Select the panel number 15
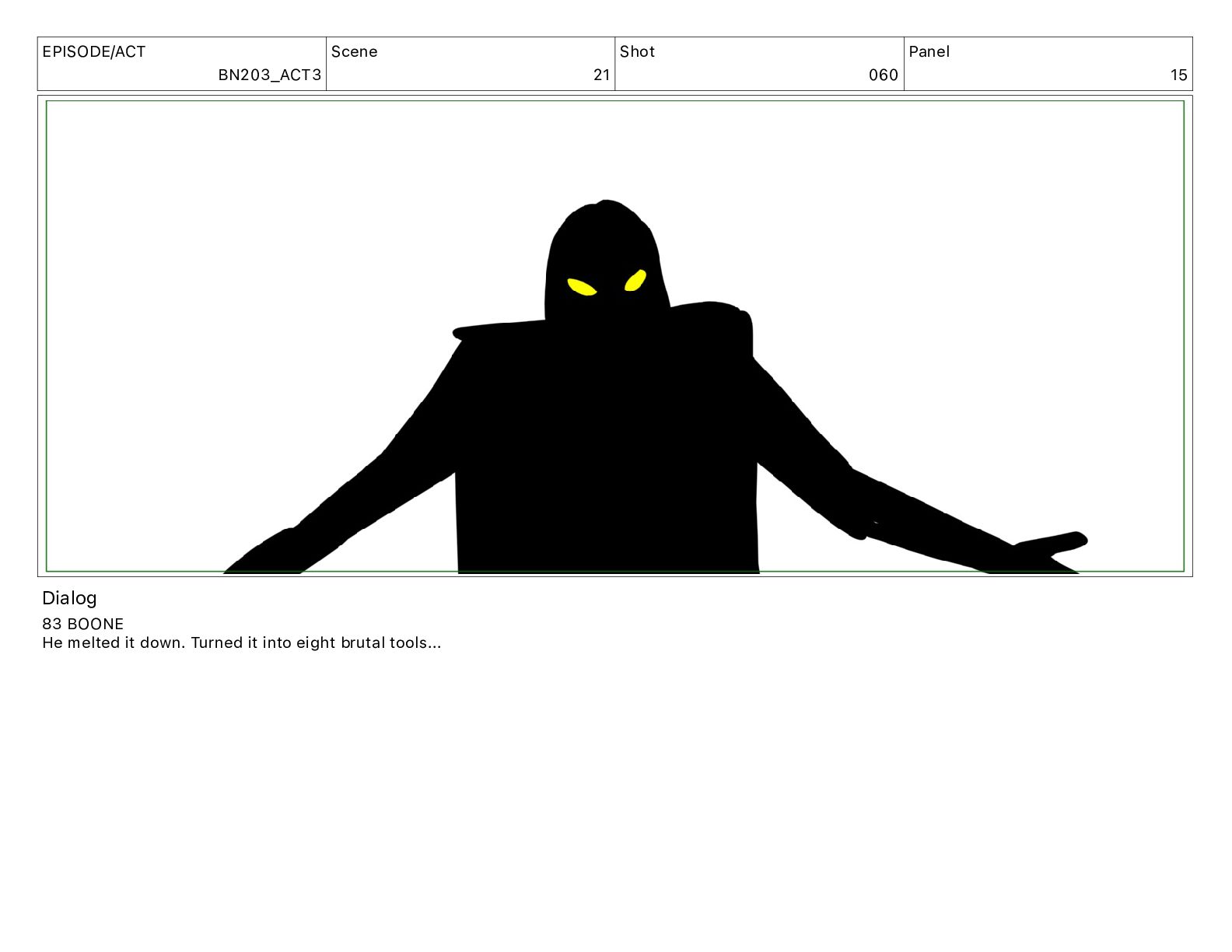 click(x=1178, y=75)
